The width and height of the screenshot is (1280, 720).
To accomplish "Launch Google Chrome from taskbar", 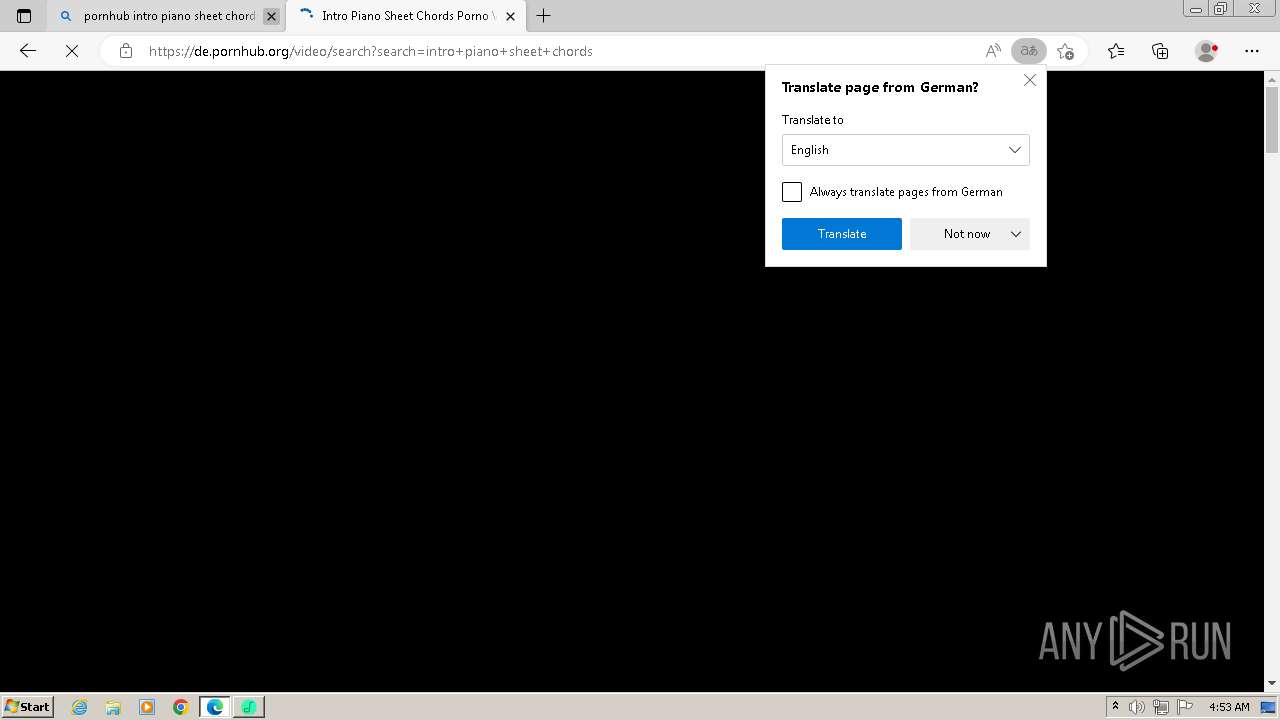I will (181, 707).
